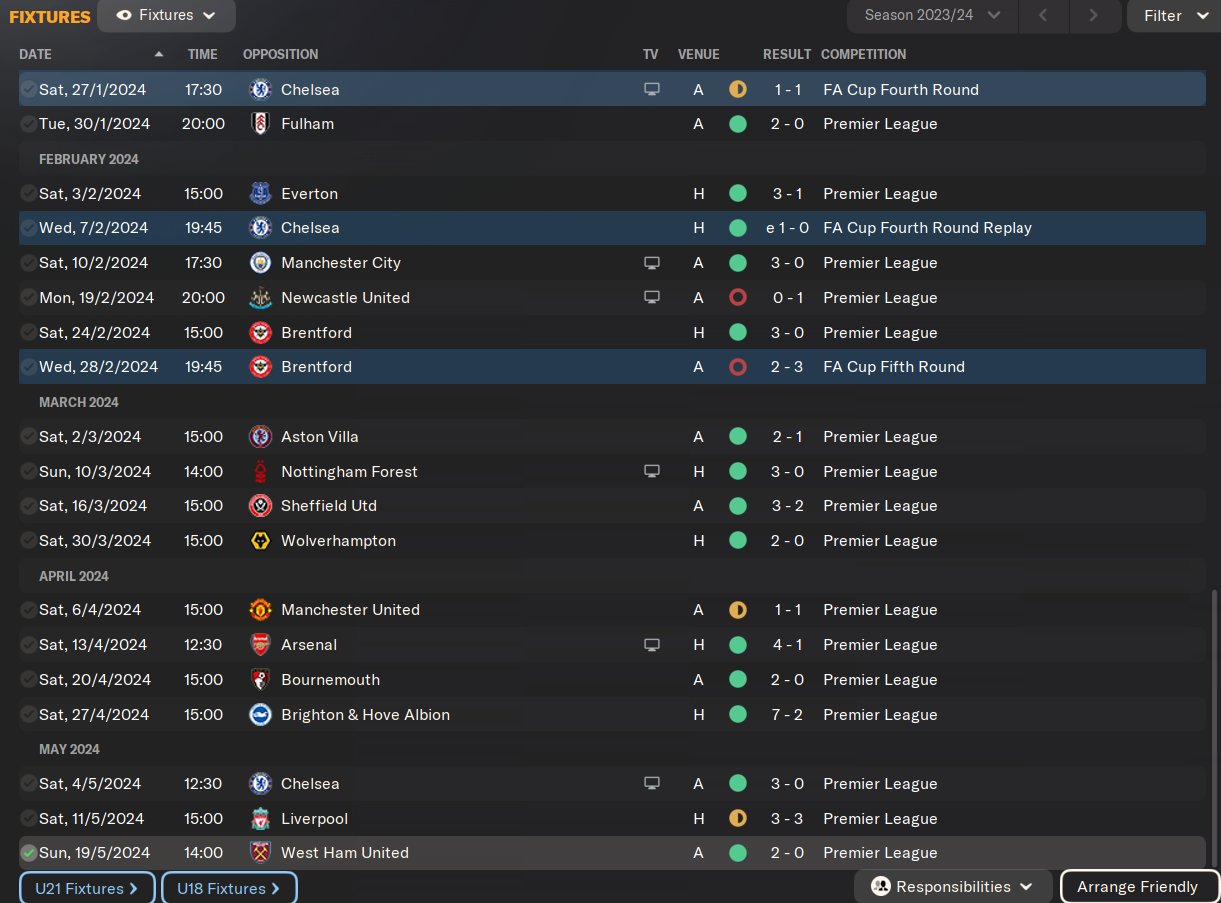Click the draw indicator for the Liverpool match
The image size is (1221, 903).
(738, 819)
